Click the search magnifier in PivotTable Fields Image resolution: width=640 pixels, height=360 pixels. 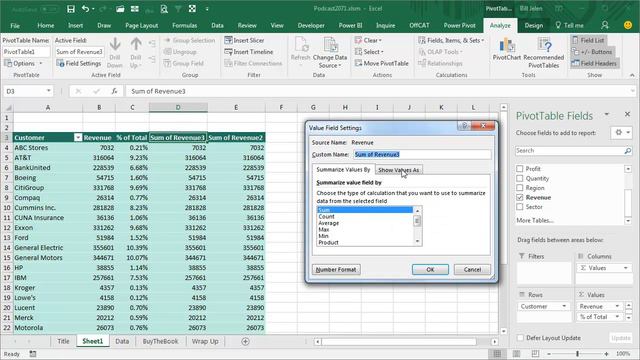coord(627,151)
